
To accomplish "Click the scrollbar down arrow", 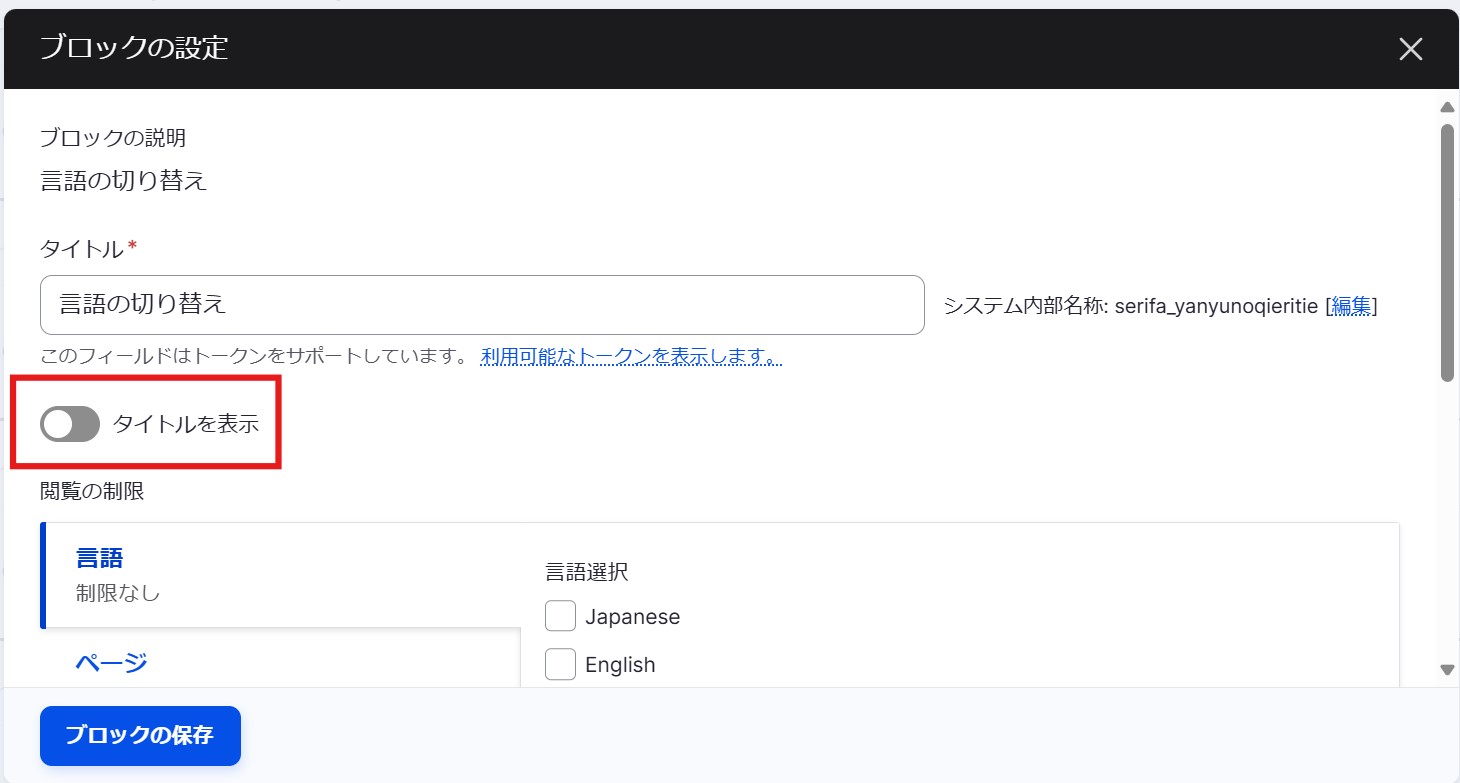I will coord(1446,669).
